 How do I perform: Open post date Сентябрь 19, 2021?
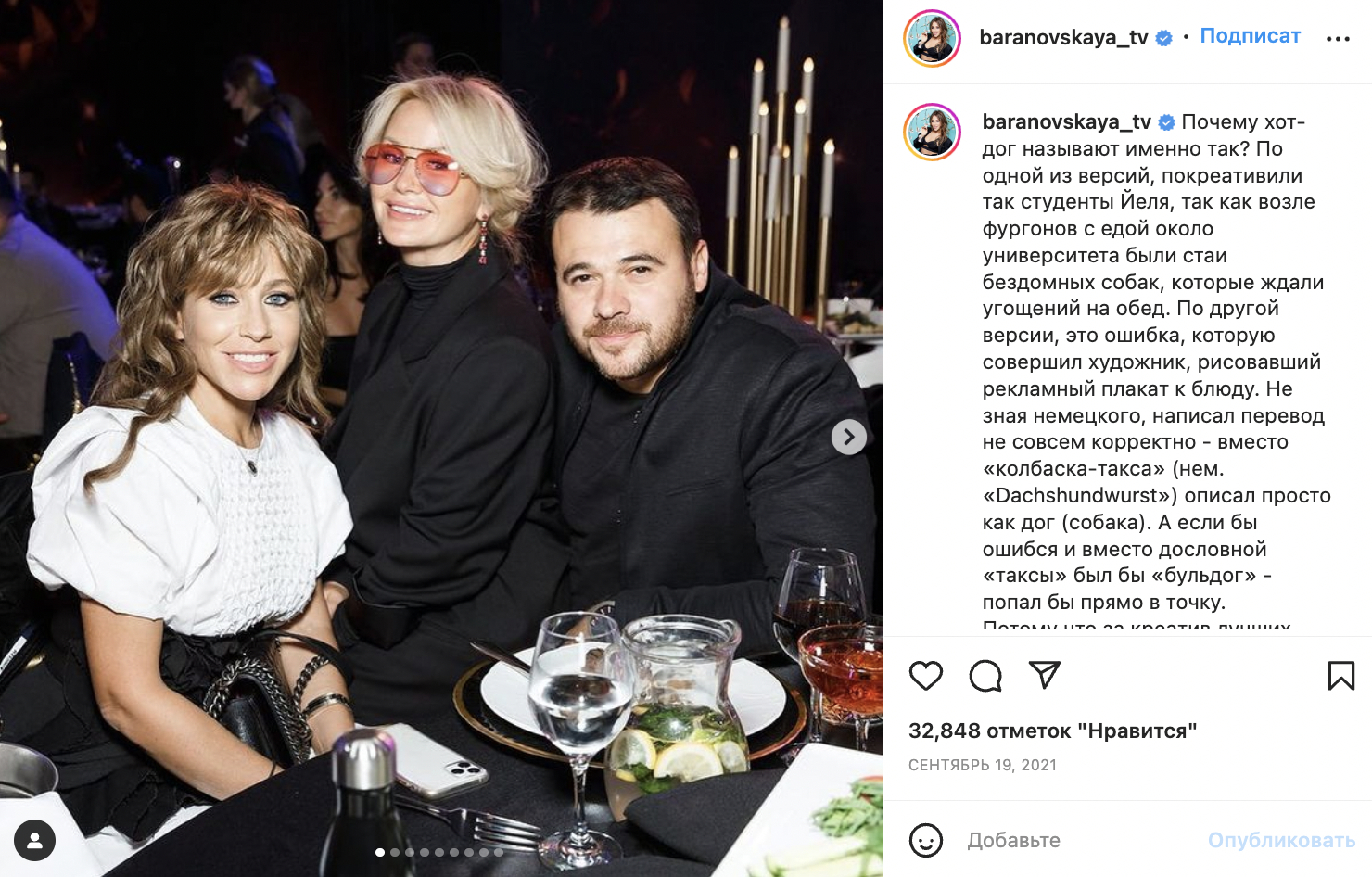(x=983, y=765)
